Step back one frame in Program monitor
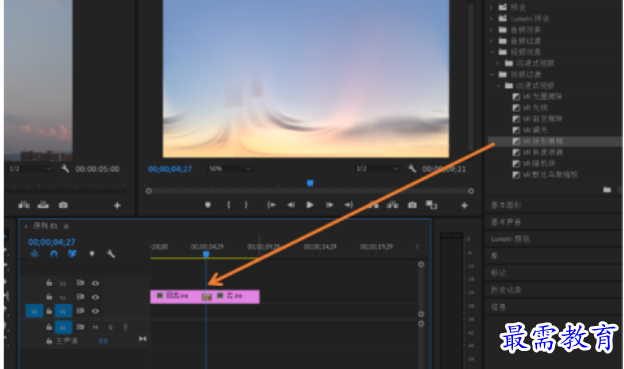 pyautogui.click(x=291, y=205)
